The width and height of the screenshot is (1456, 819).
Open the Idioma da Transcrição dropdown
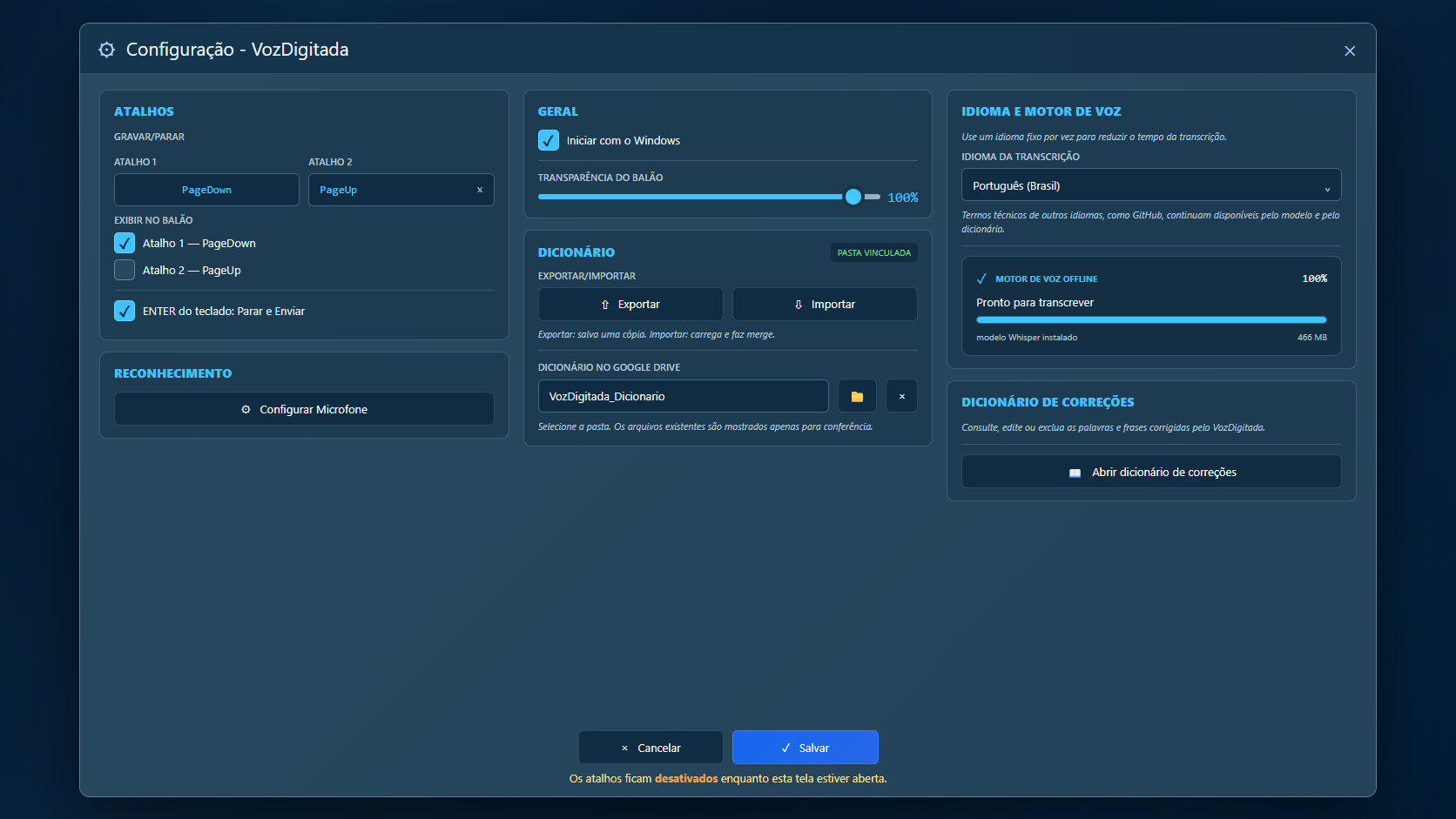[1151, 185]
